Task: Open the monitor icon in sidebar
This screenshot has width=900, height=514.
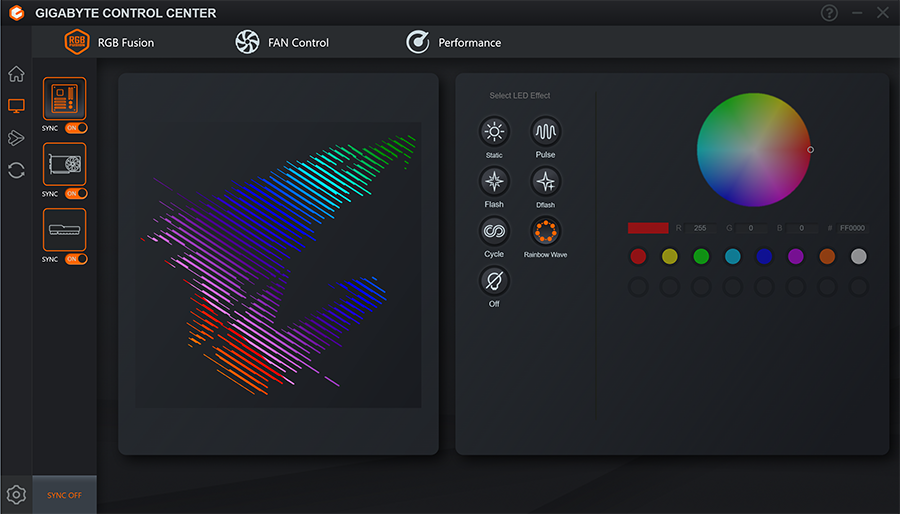Action: [16, 106]
